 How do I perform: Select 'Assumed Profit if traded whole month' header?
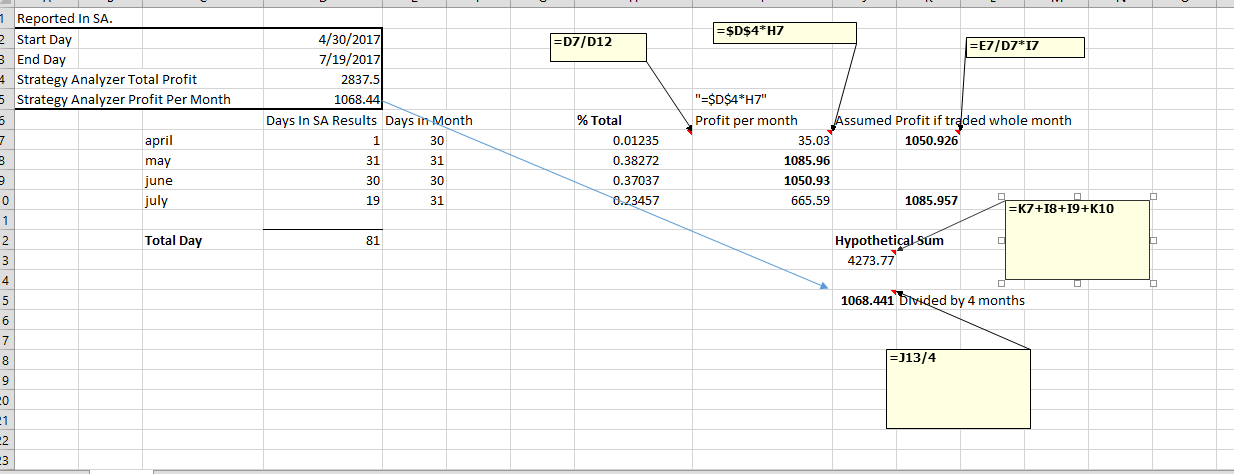[953, 121]
